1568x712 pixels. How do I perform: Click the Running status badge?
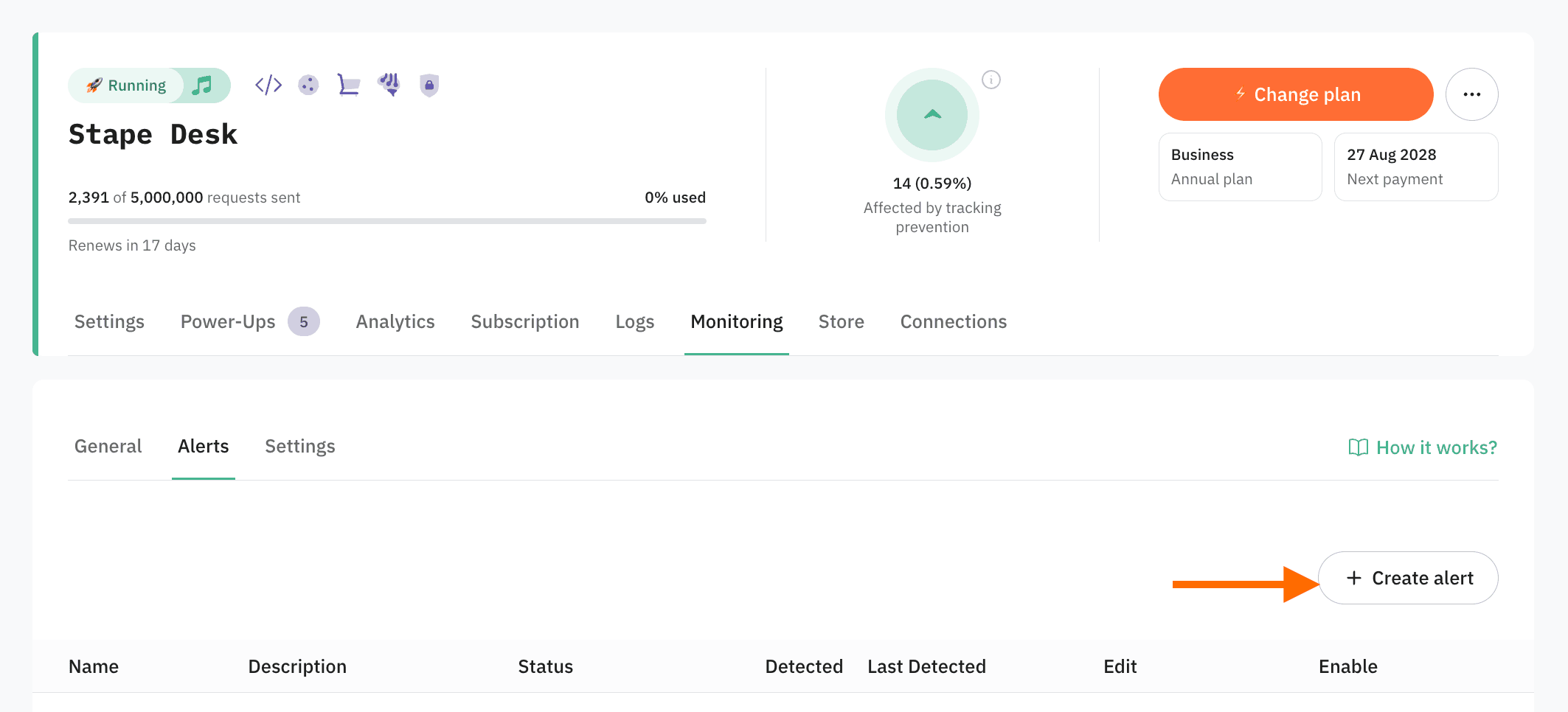(127, 85)
